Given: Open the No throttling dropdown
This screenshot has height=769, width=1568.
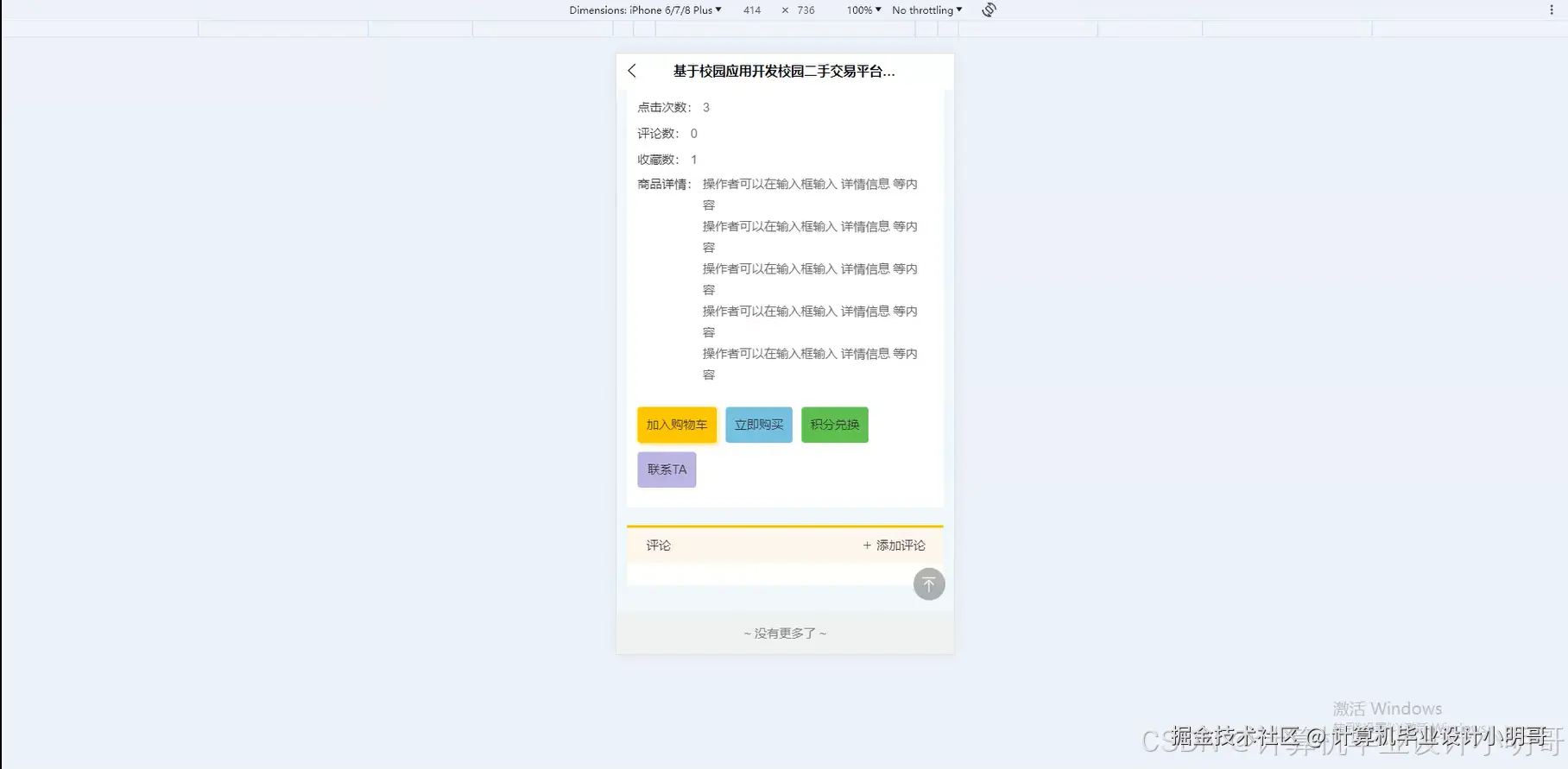Looking at the screenshot, I should [x=926, y=10].
